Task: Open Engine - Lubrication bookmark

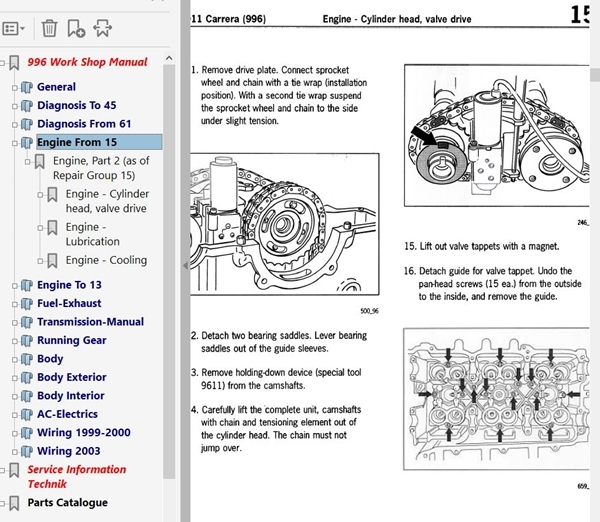Action: [93, 234]
